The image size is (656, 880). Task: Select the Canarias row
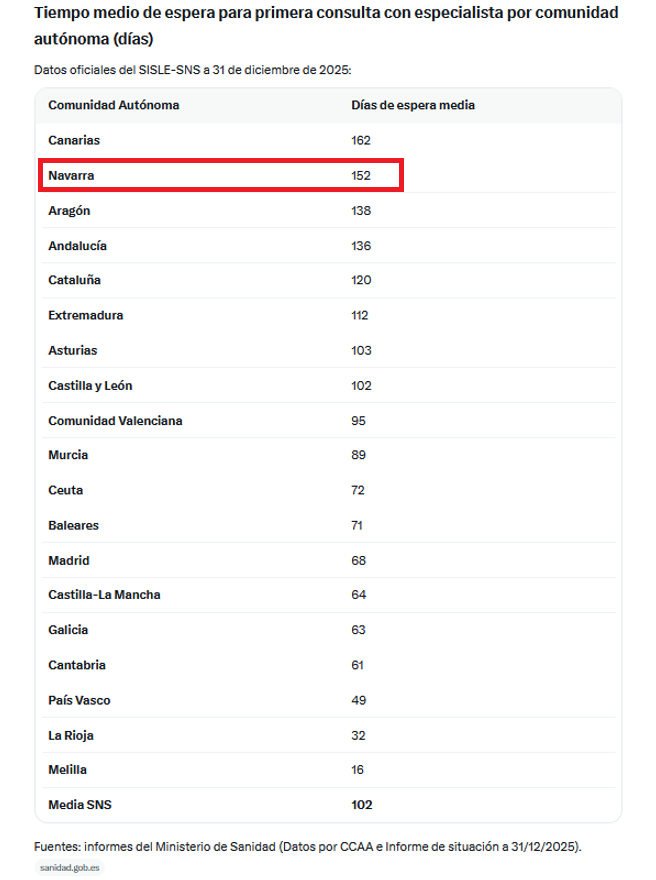pos(329,140)
